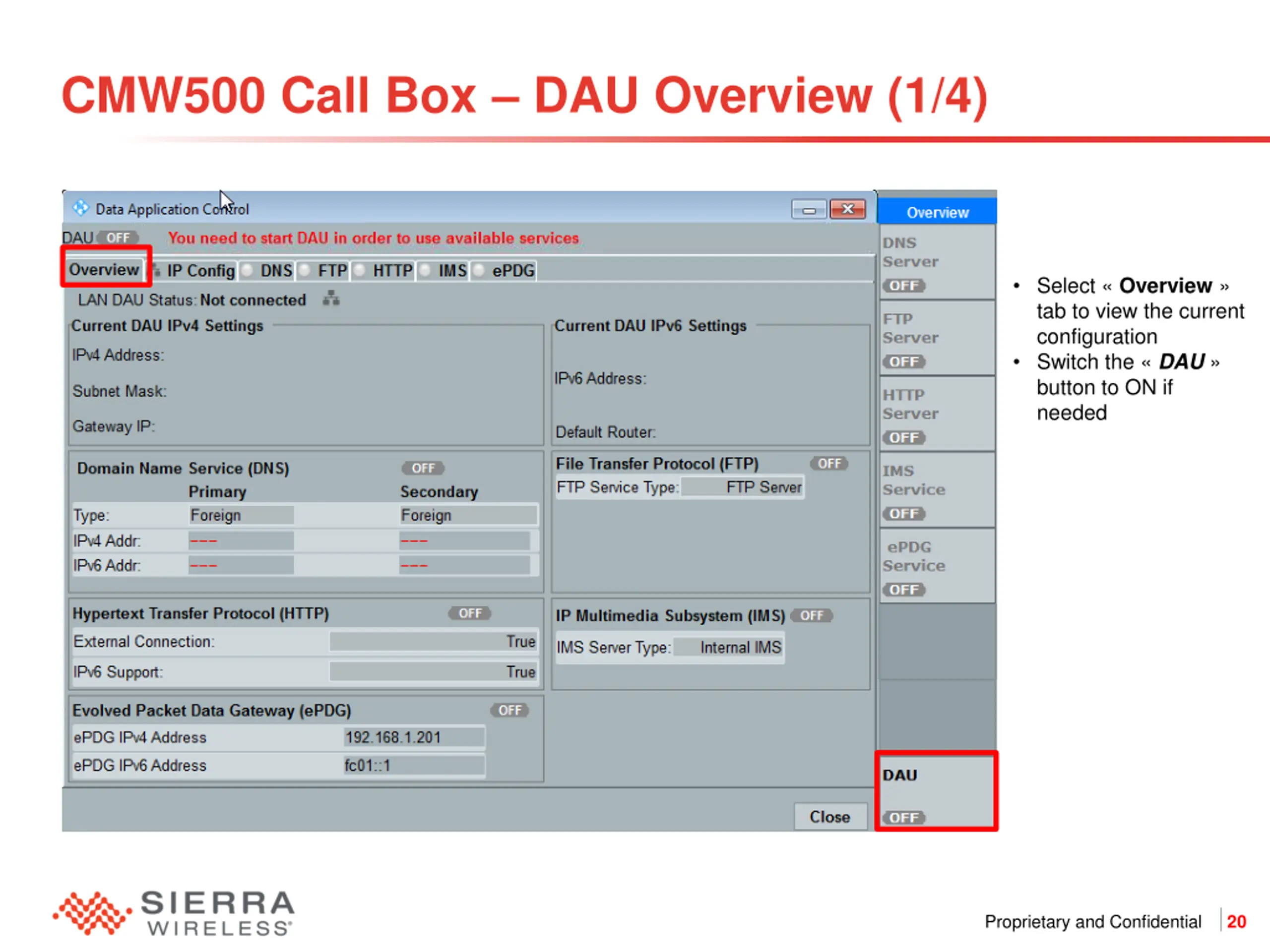The image size is (1270, 952).
Task: Click the LAN network status icon
Action: pos(331,298)
